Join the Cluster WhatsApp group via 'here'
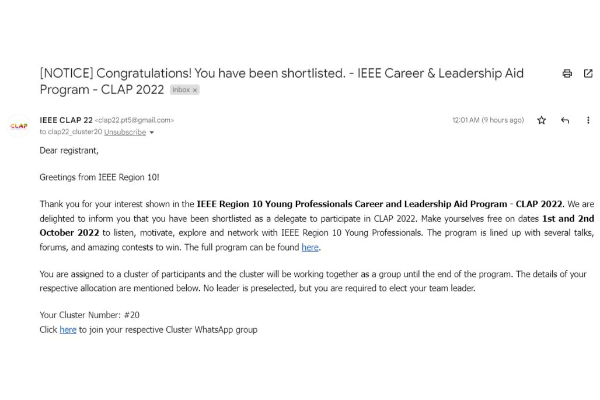 [68, 329]
